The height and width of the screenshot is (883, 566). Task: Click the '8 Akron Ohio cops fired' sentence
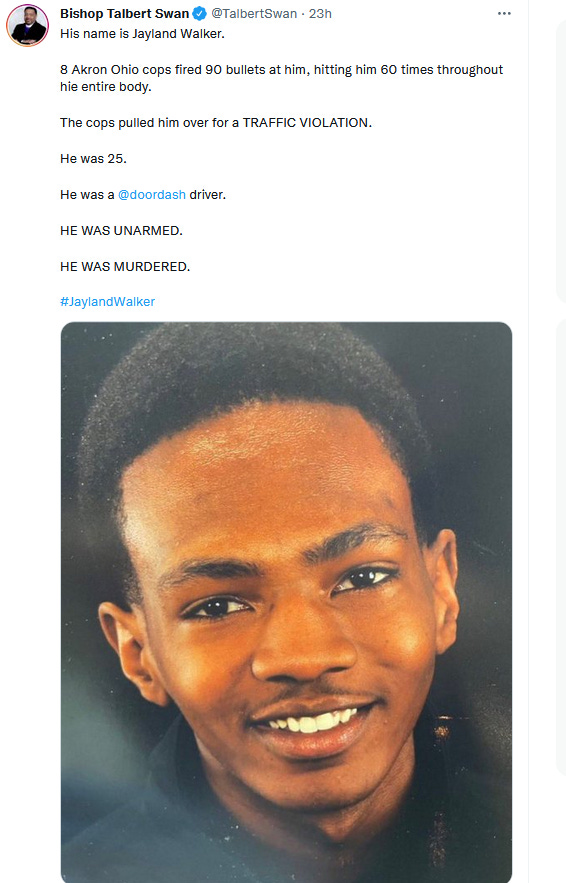(282, 70)
